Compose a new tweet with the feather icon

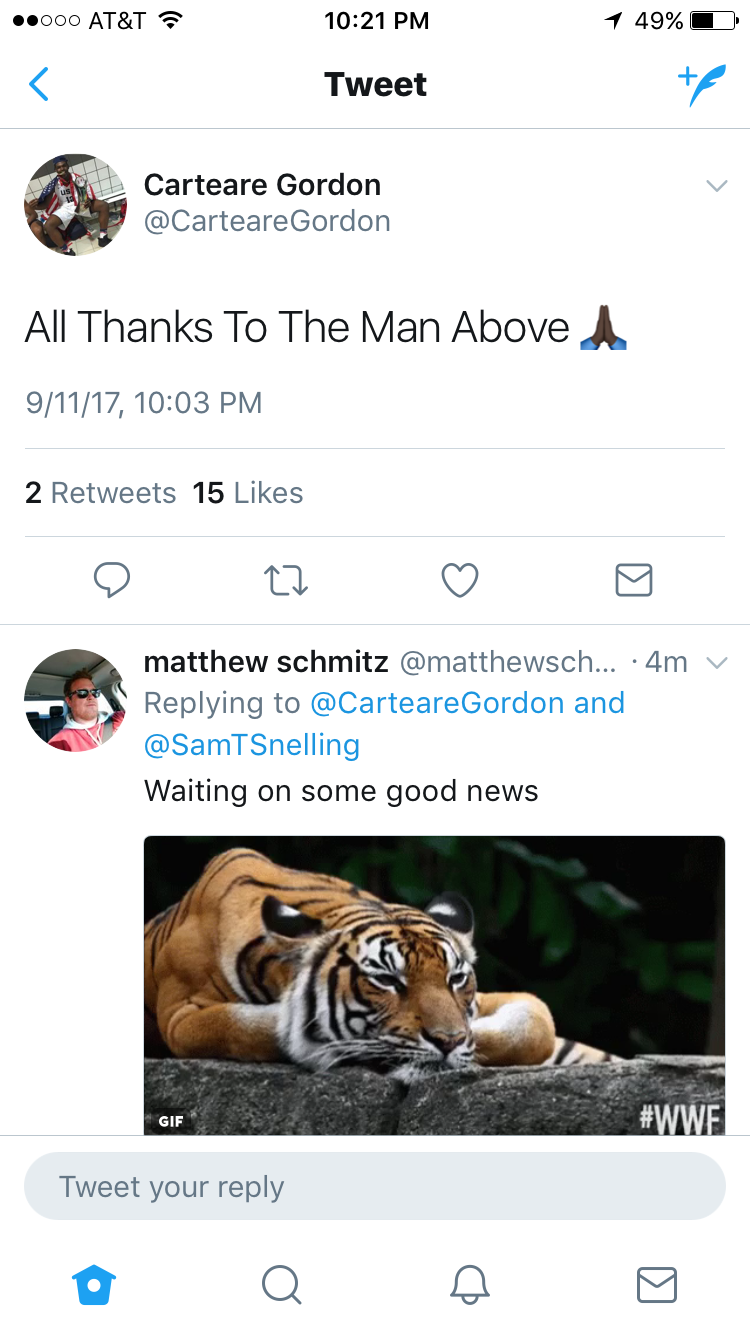click(x=701, y=85)
